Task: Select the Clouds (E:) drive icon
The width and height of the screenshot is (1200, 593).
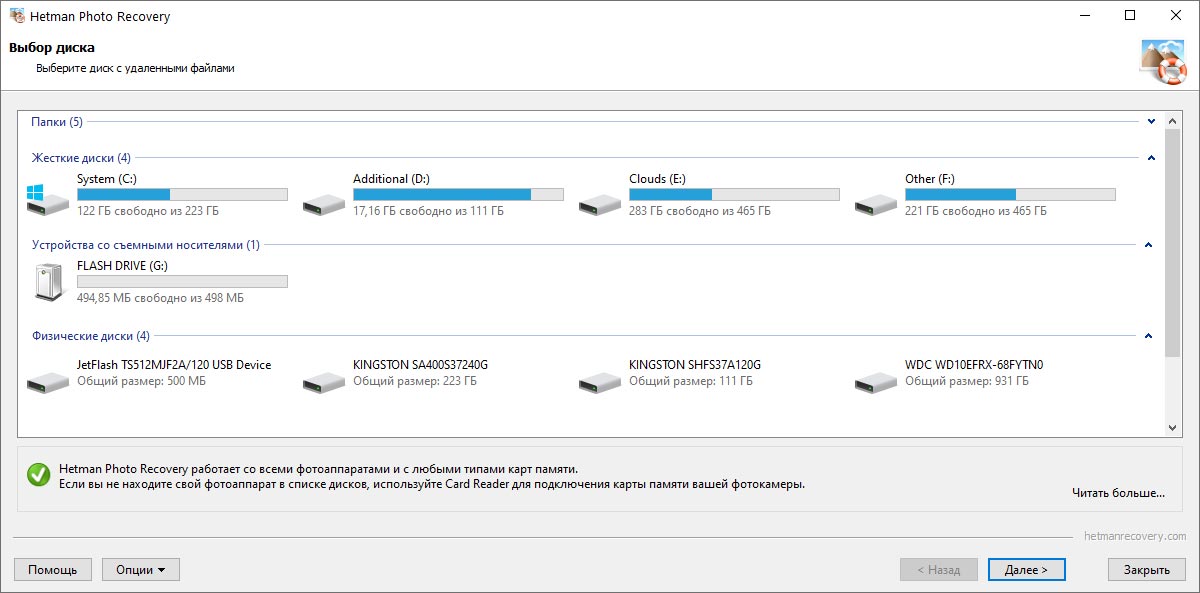Action: click(x=600, y=205)
